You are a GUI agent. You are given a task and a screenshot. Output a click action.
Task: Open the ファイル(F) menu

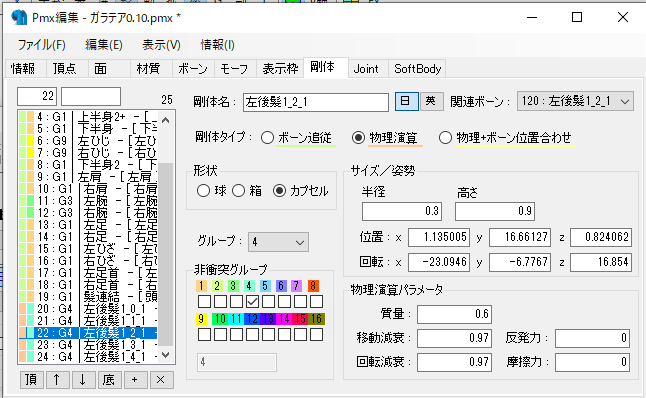coord(42,44)
